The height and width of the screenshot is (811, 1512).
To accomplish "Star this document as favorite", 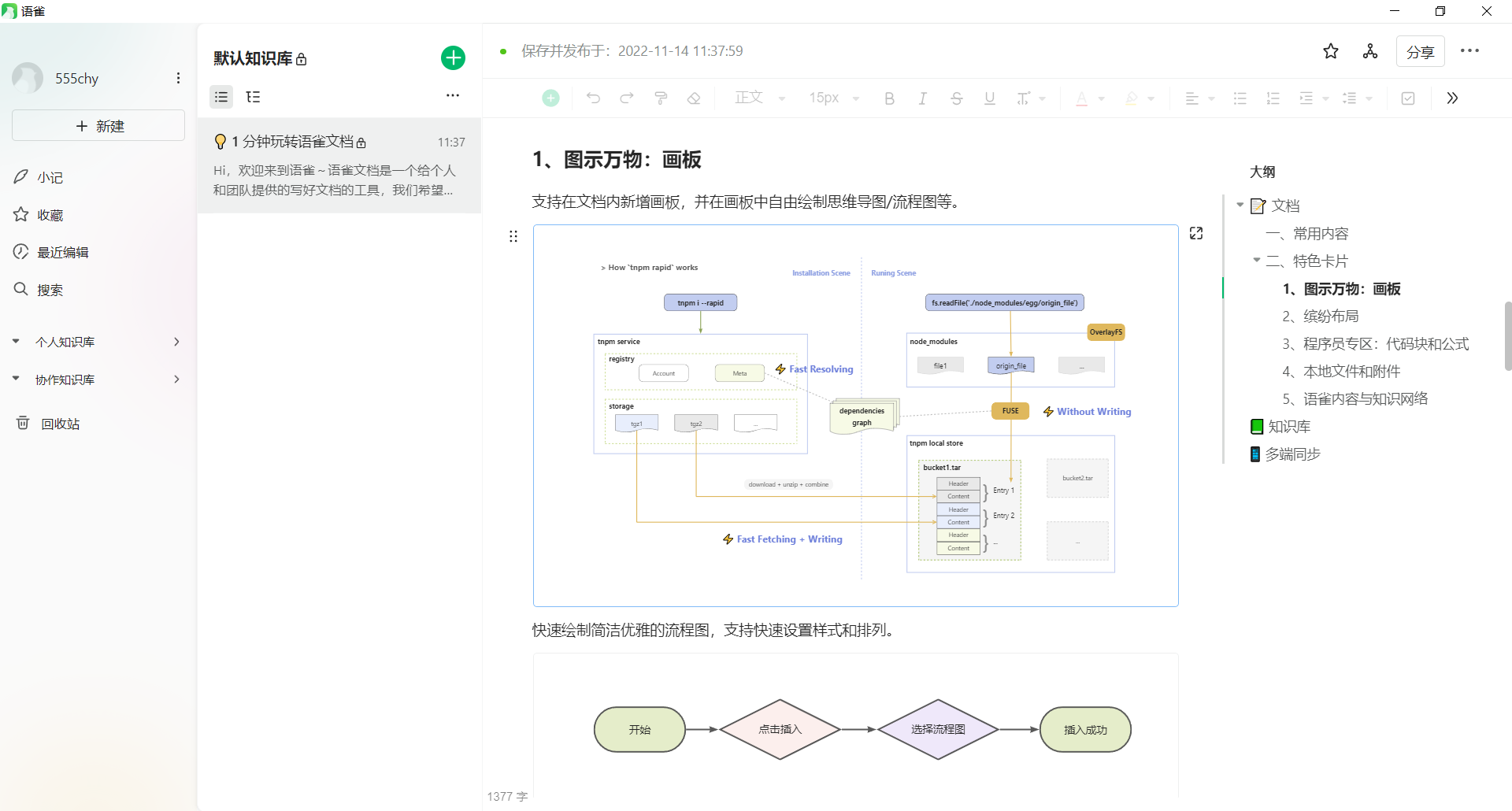I will (1331, 51).
